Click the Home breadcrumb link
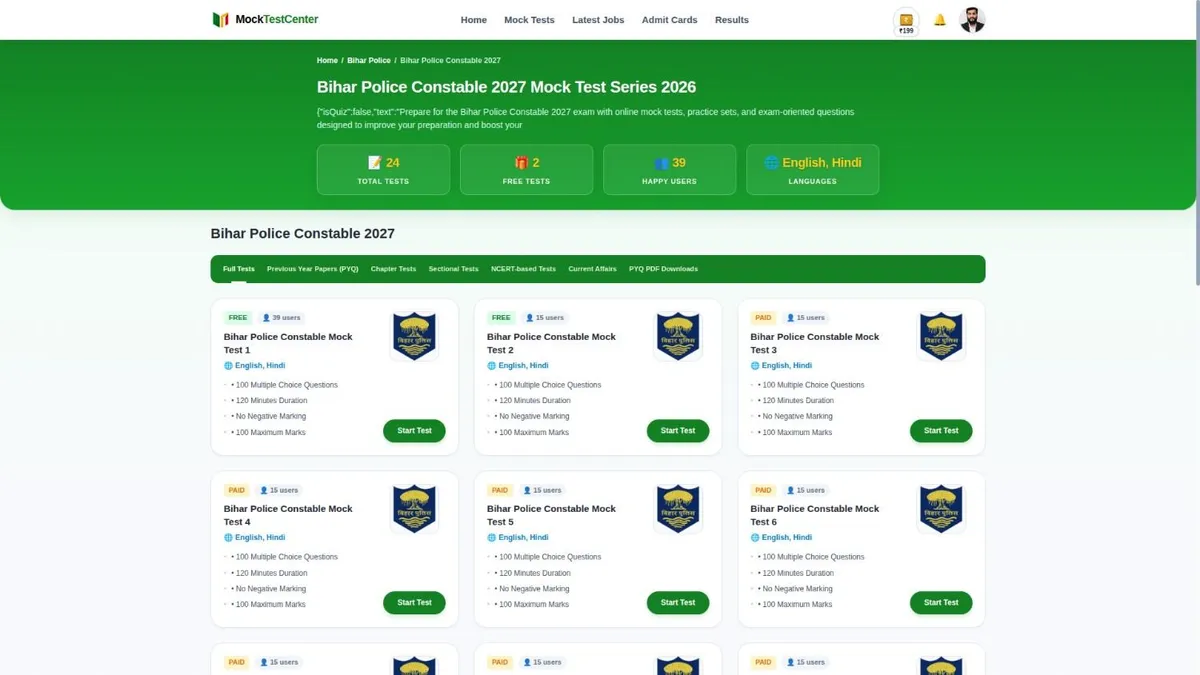Image resolution: width=1200 pixels, height=675 pixels. click(x=327, y=61)
